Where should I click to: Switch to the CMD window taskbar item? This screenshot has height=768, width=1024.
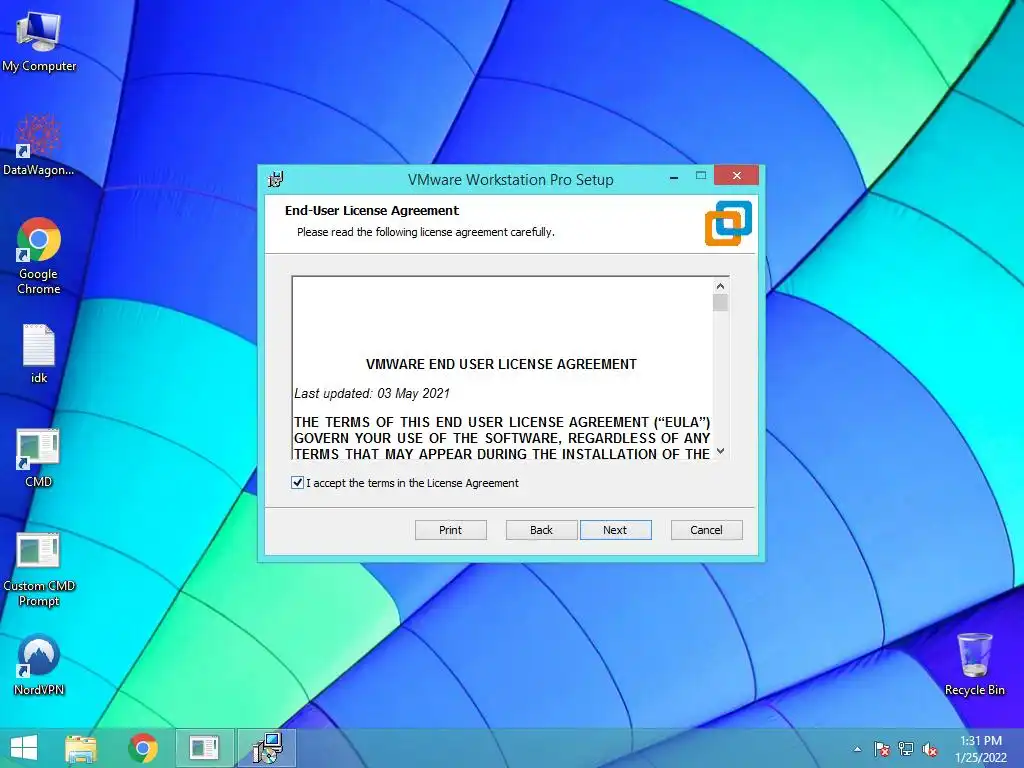pos(204,748)
